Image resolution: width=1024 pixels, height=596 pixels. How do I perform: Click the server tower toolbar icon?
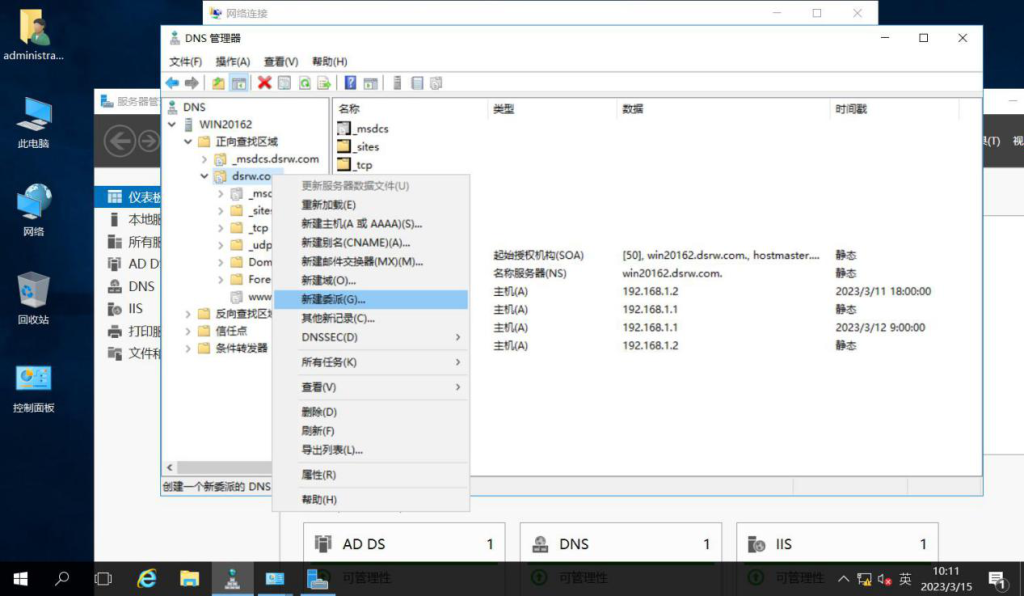point(397,83)
